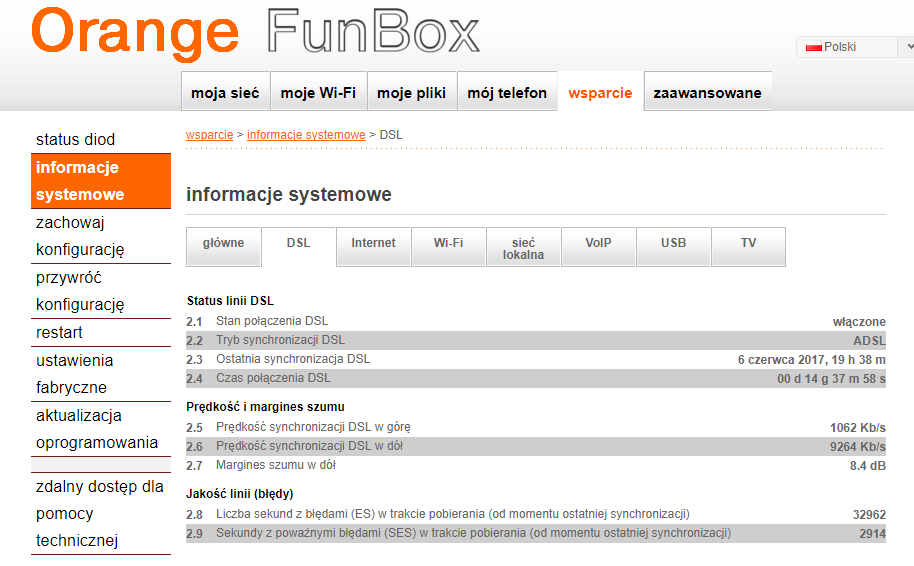This screenshot has width=914, height=566.
Task: Open ustawienia fabryczne sidebar item
Action: pos(101,374)
